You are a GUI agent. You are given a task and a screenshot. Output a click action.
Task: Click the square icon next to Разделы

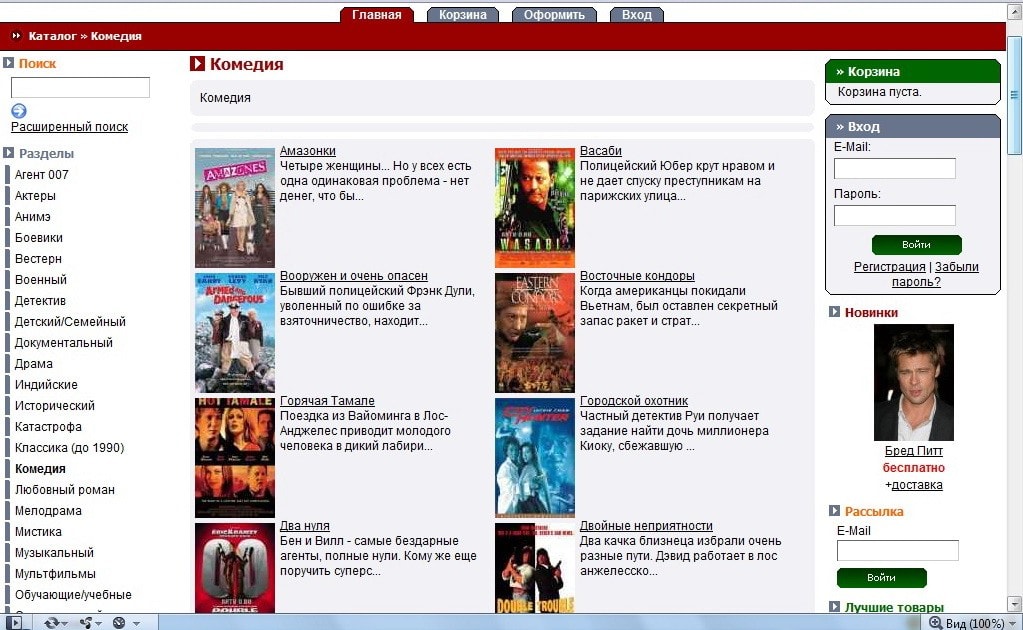tap(8, 153)
